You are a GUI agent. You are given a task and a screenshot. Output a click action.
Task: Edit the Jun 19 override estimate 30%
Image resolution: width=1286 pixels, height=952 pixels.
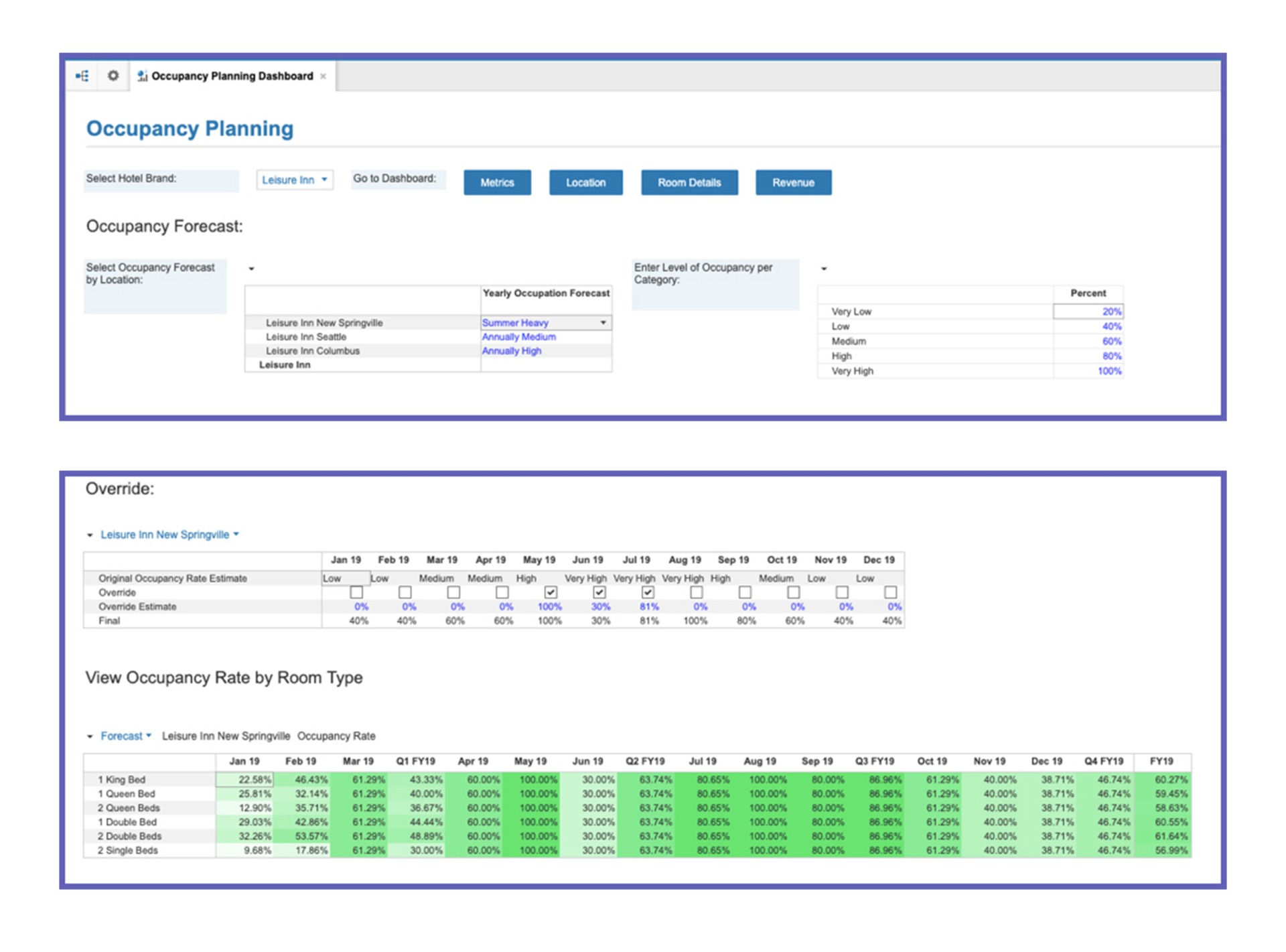click(600, 607)
